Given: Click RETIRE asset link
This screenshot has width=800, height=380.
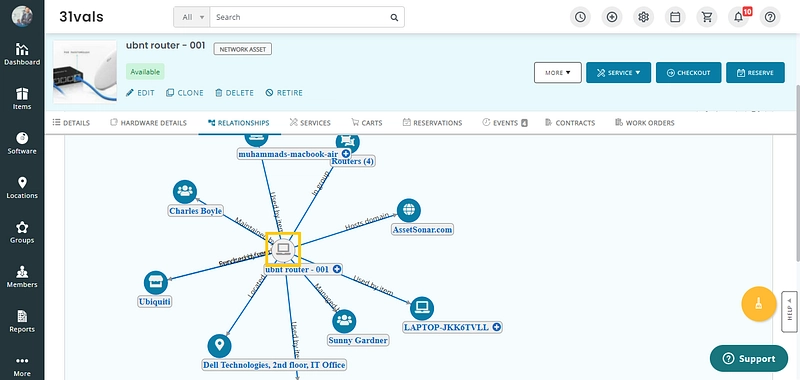Looking at the screenshot, I should click(x=284, y=93).
